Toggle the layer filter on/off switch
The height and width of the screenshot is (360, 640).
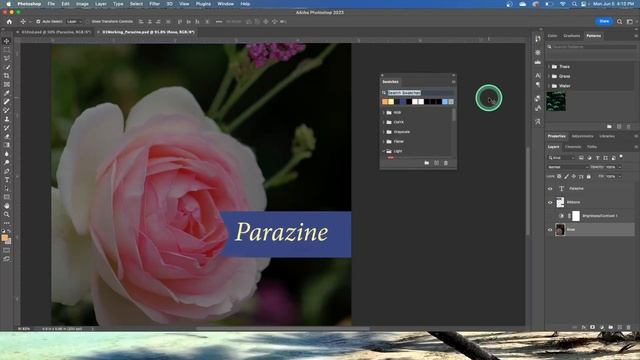621,157
